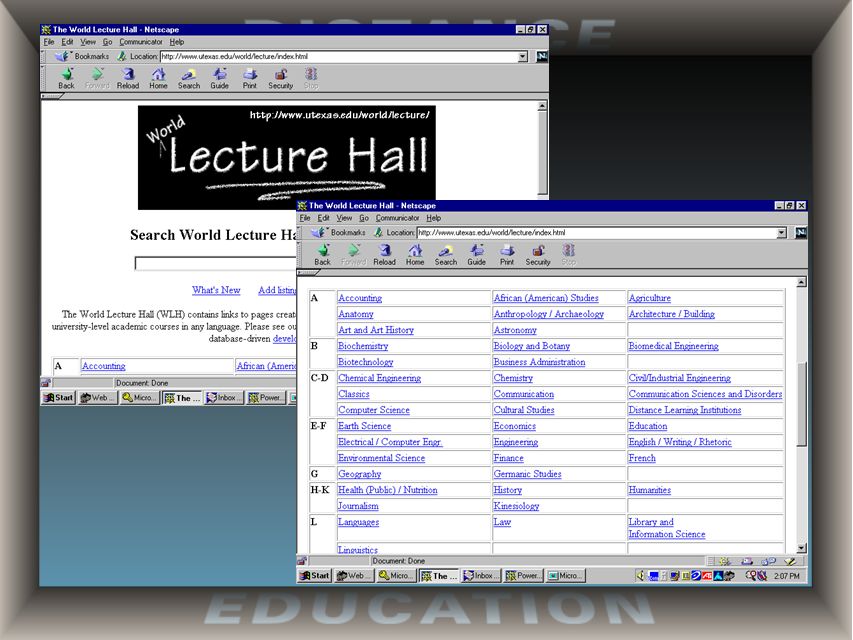Click clock showing 2:07 PM
Screen dimensions: 853x640
click(x=787, y=576)
